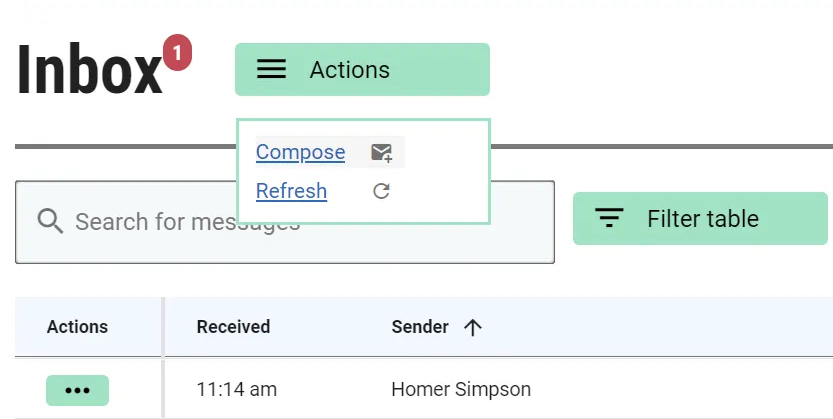Viewport: 833px width, 419px height.
Task: Sort by the Received column header
Action: pos(233,327)
